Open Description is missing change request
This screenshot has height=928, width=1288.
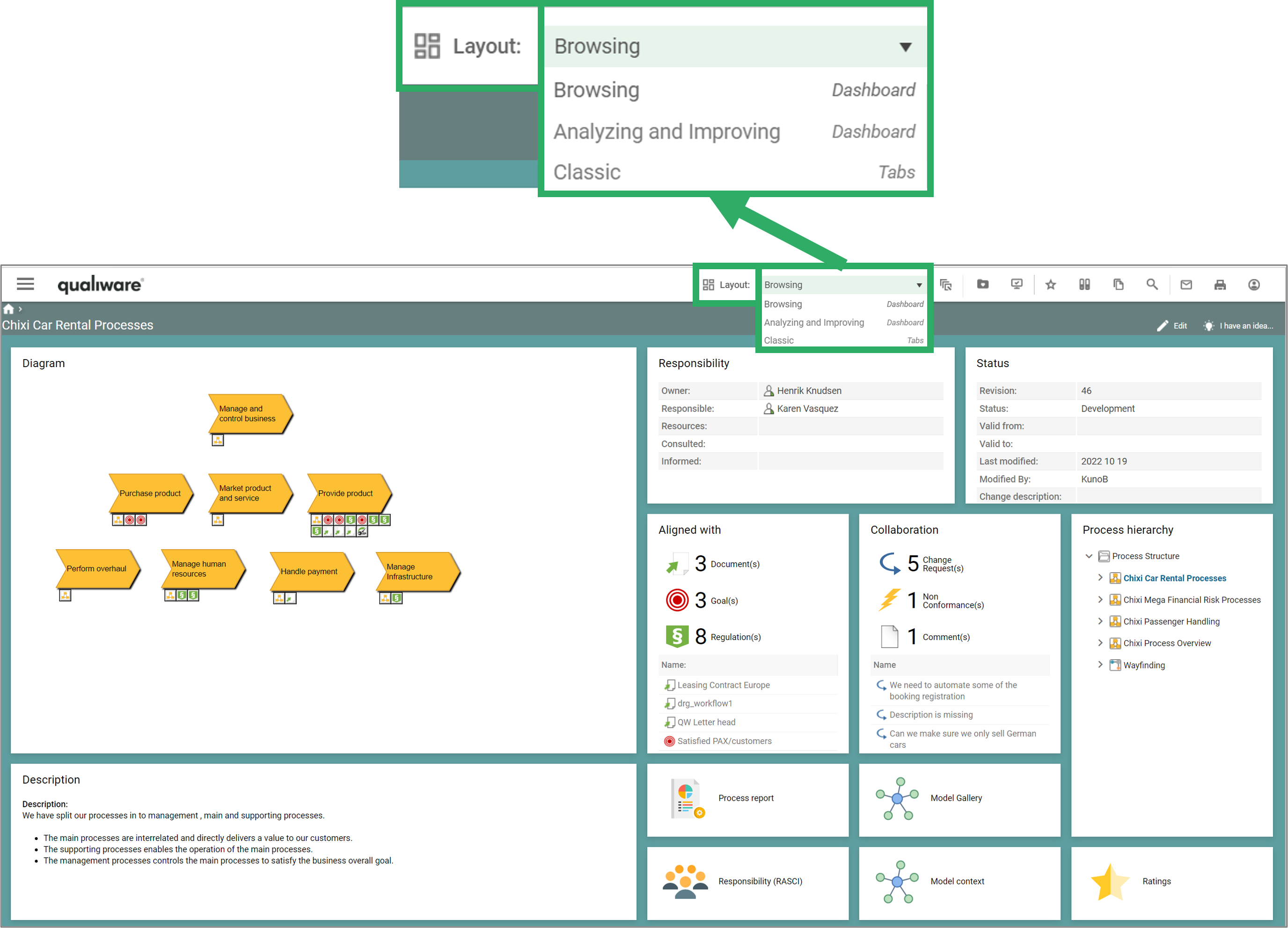tap(925, 715)
